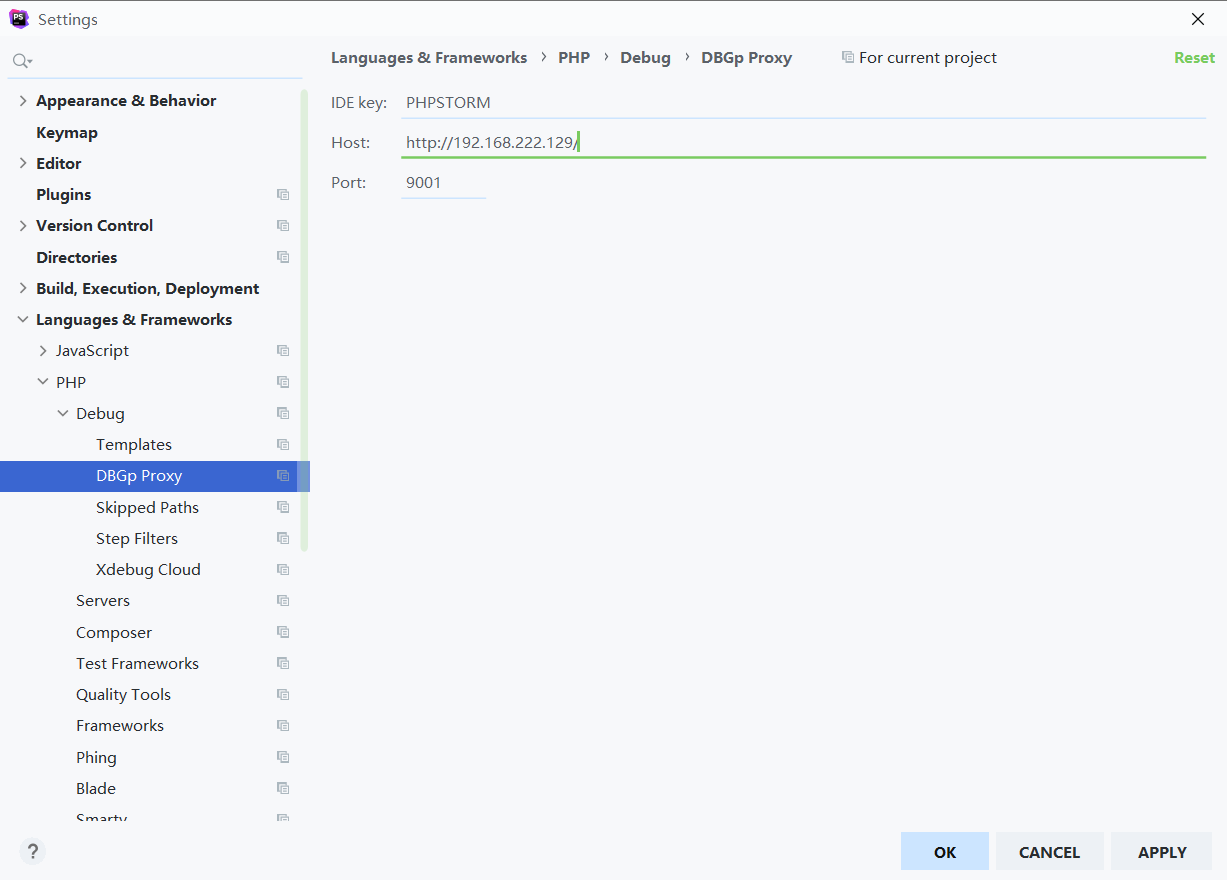Expand the Editor section

(x=23, y=163)
